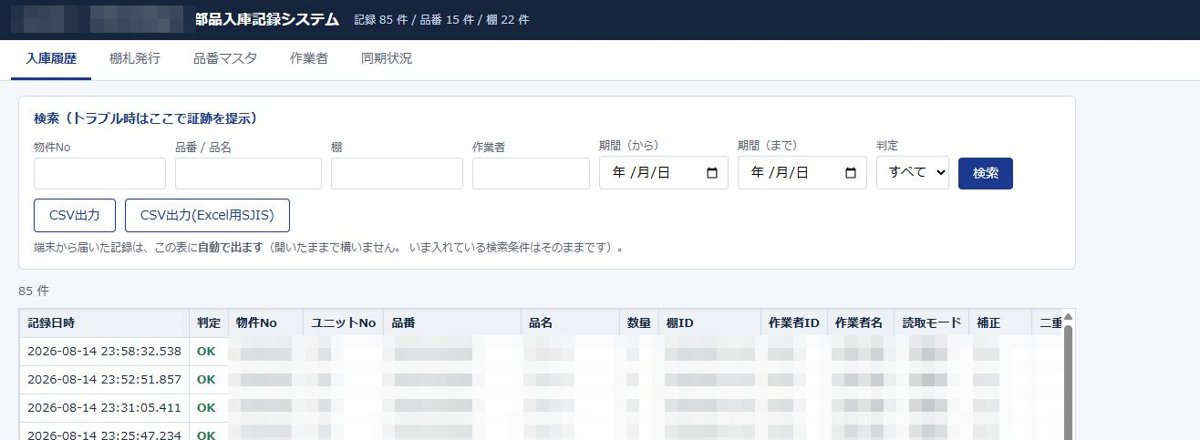Click CSV出力(Excel用SJIS) button

point(207,215)
